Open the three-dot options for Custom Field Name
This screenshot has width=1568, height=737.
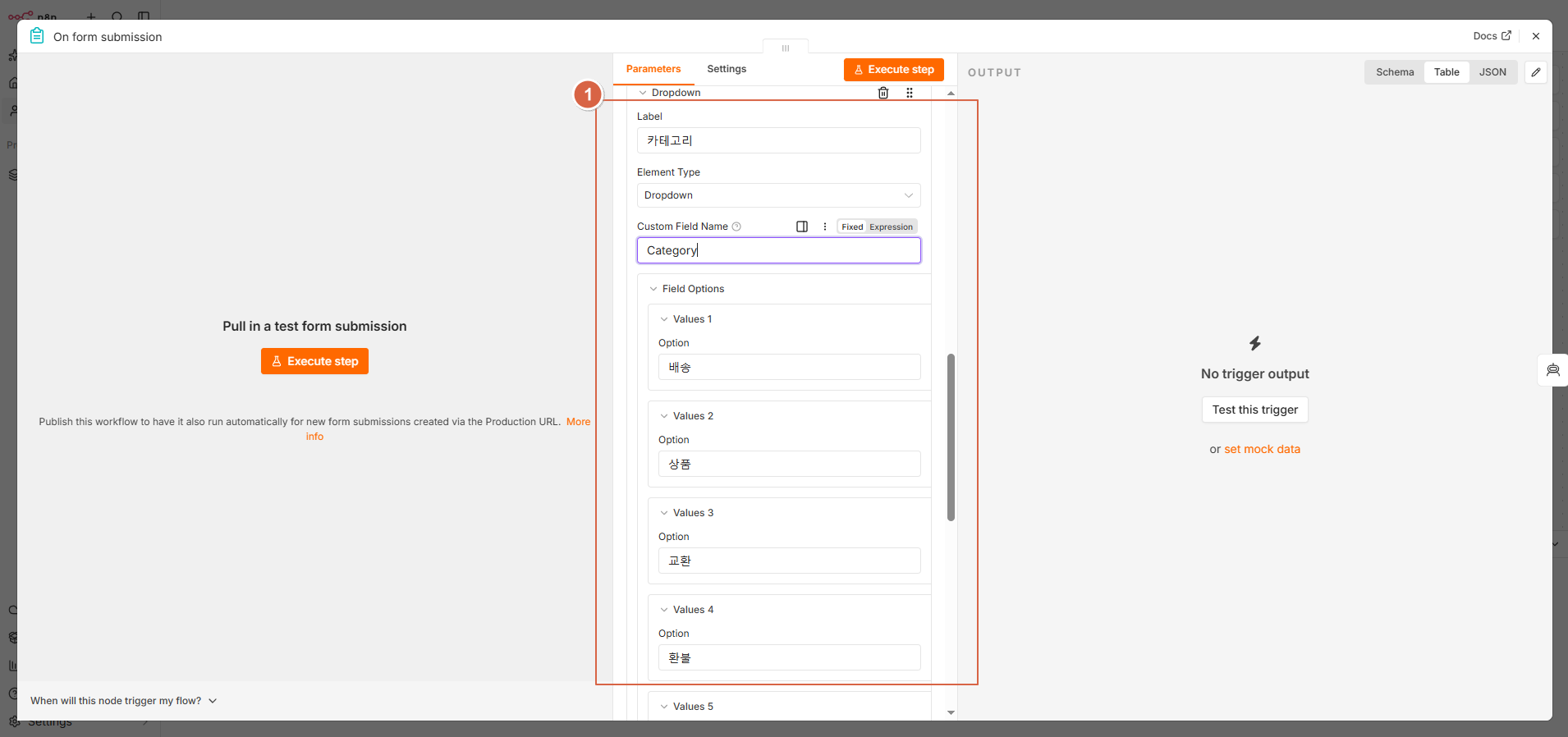click(x=825, y=227)
